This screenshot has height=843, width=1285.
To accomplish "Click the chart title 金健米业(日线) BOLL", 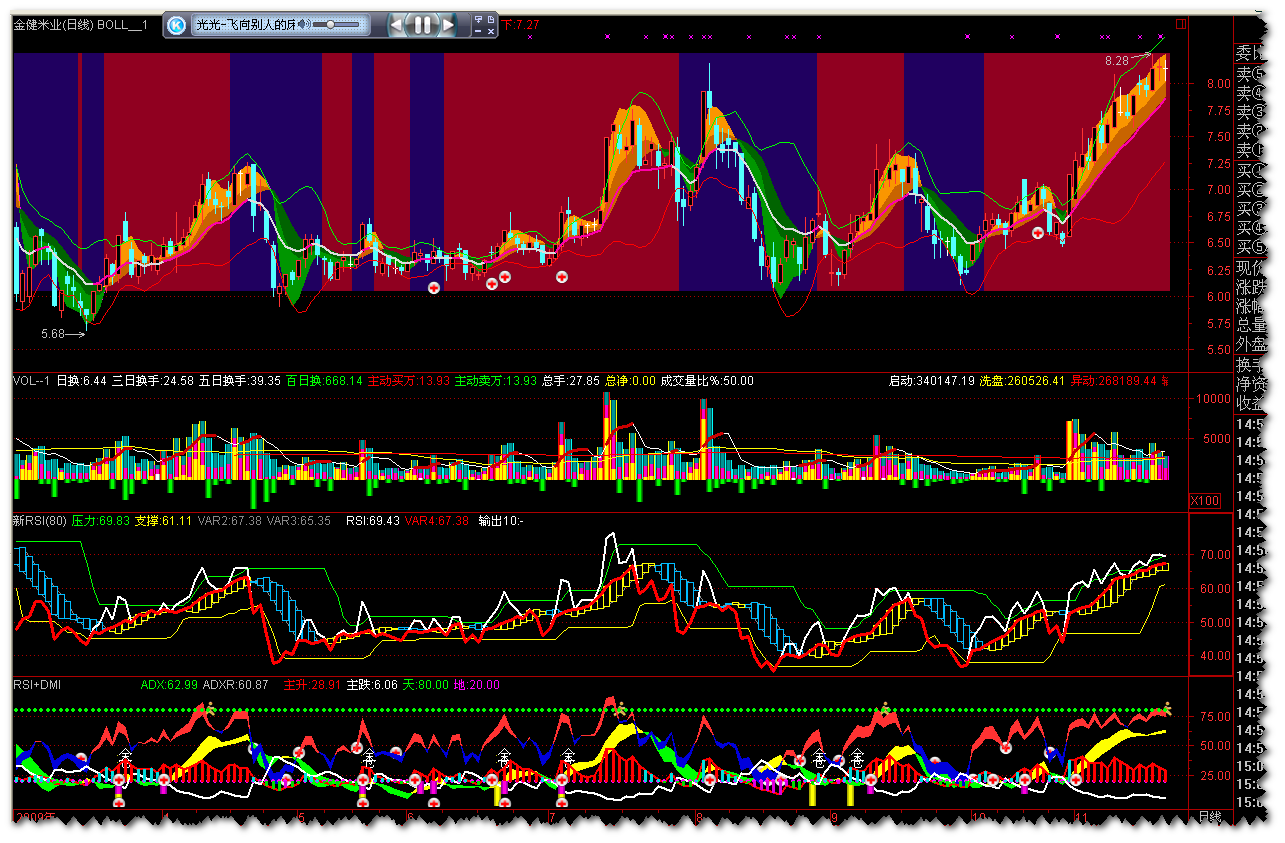I will 72,25.
